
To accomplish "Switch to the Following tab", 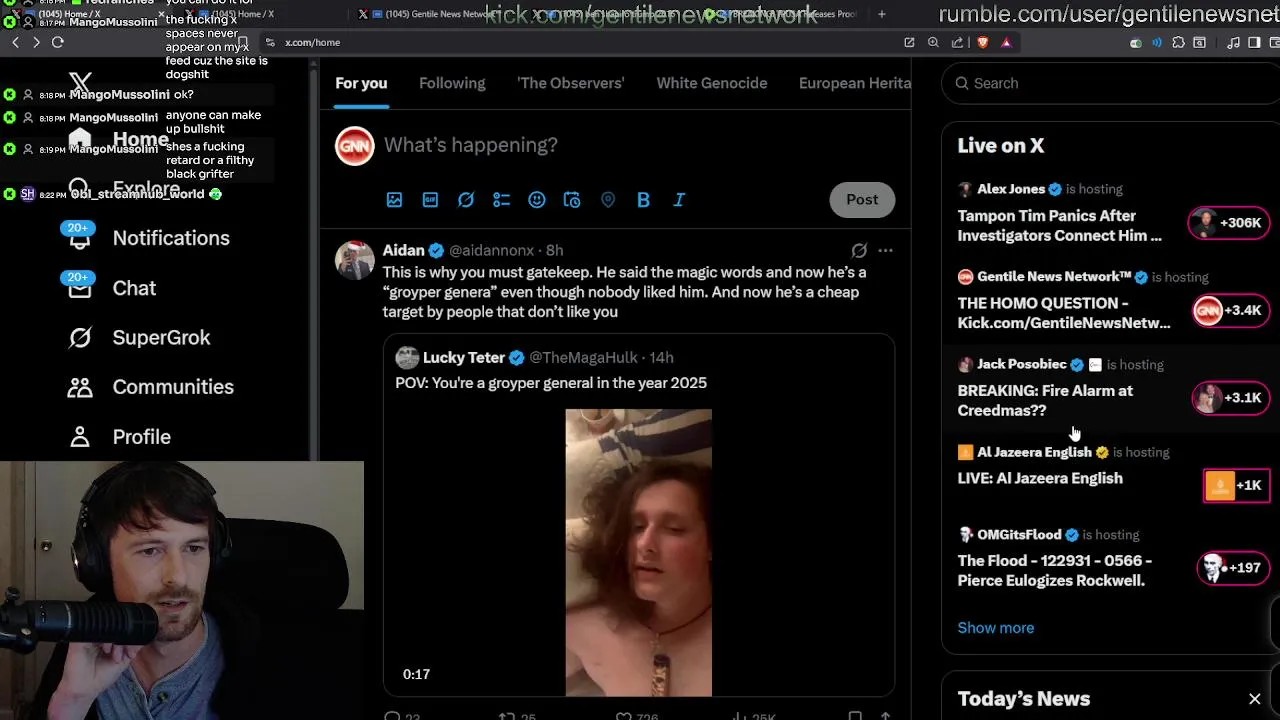I will [452, 83].
